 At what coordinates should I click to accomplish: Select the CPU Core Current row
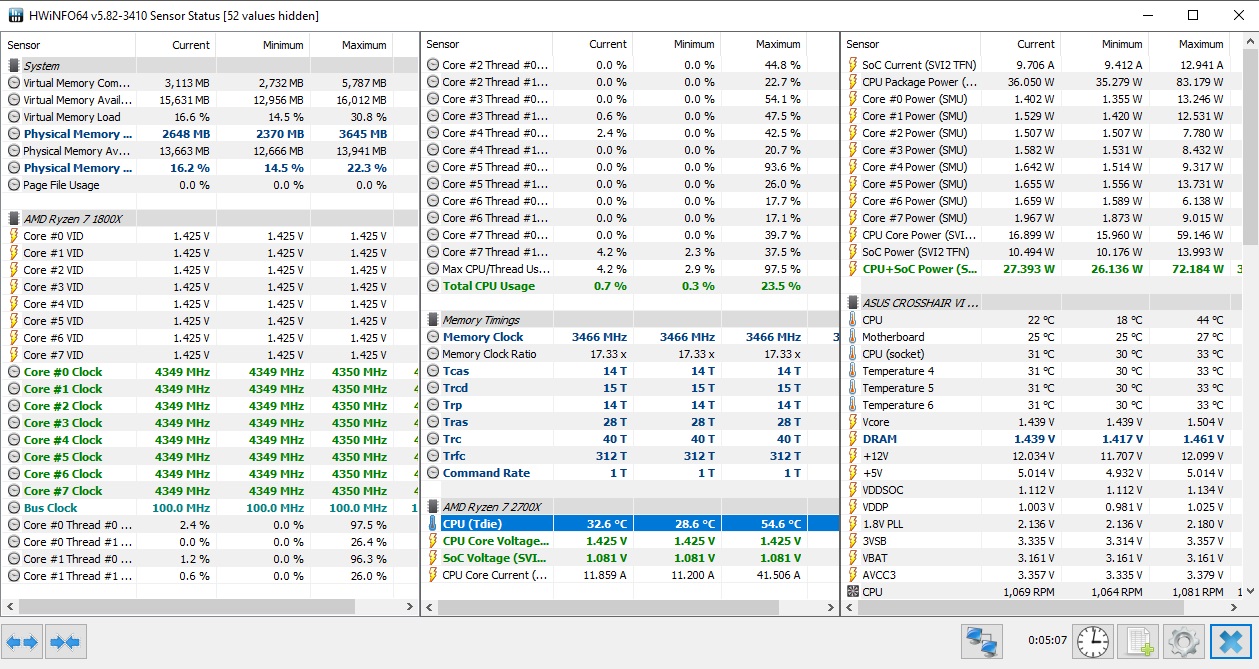[630, 575]
